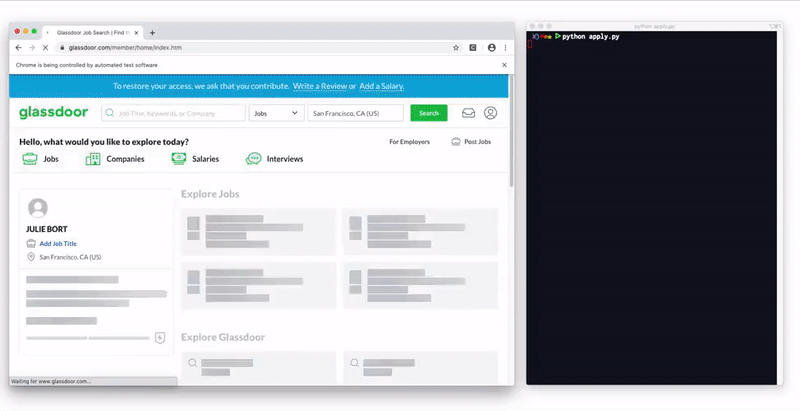The image size is (800, 411).
Task: Open the Chrome extension icon beside the star
Action: [473, 47]
